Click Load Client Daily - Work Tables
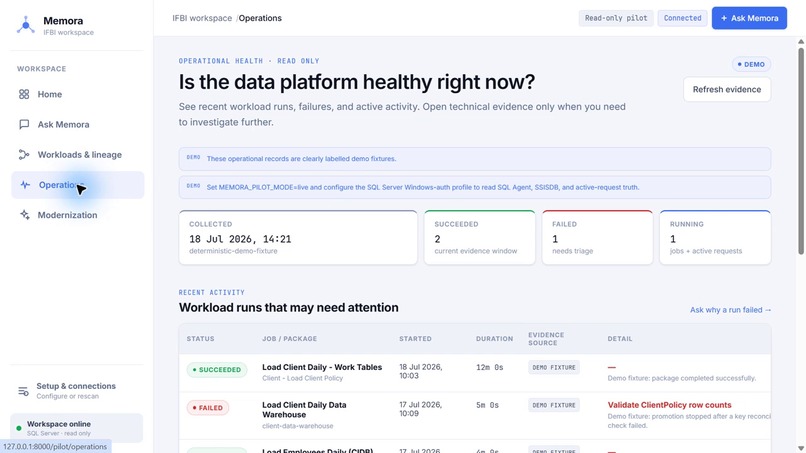The image size is (806, 453). (322, 367)
